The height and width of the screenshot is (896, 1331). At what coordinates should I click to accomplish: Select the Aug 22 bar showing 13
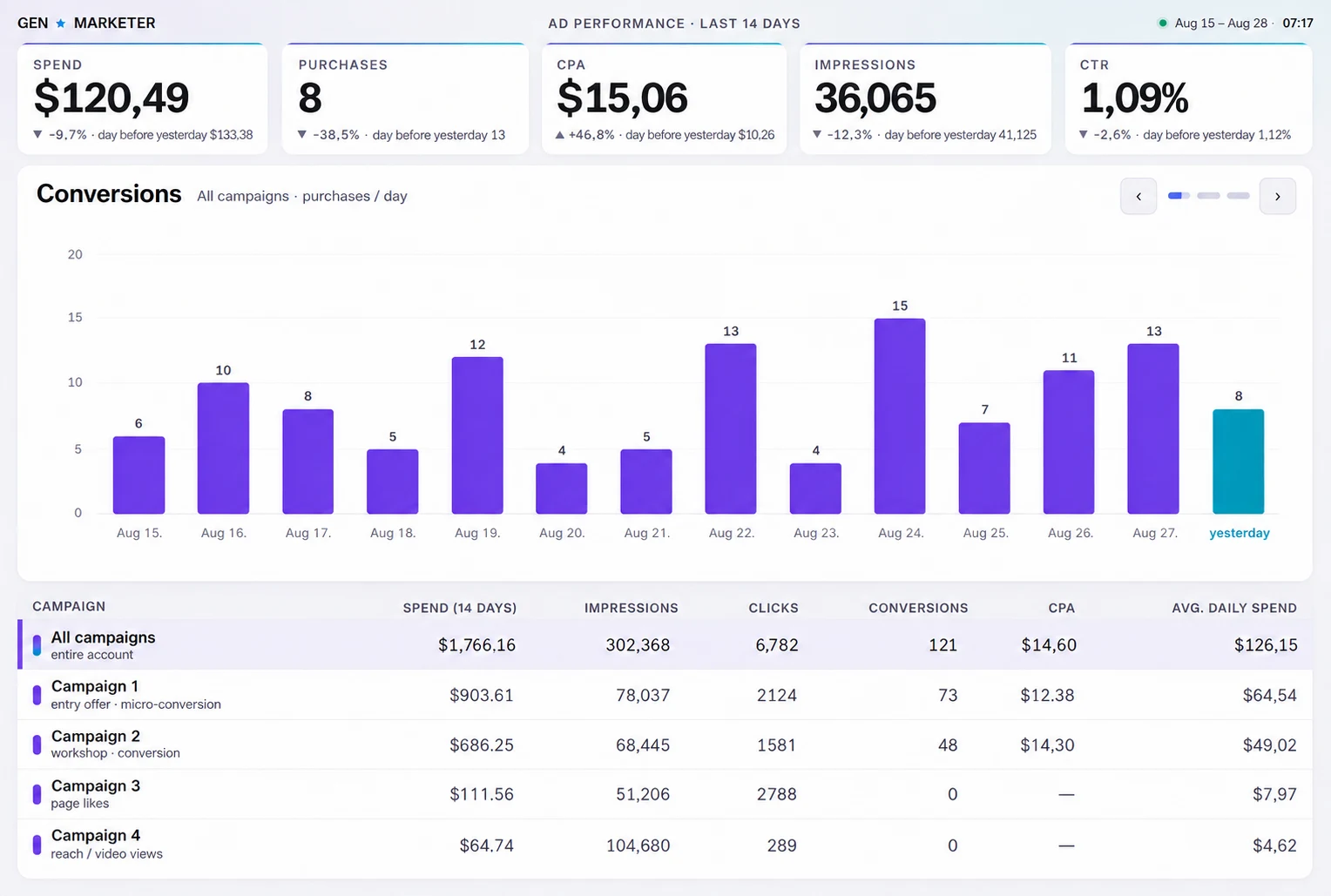click(731, 428)
